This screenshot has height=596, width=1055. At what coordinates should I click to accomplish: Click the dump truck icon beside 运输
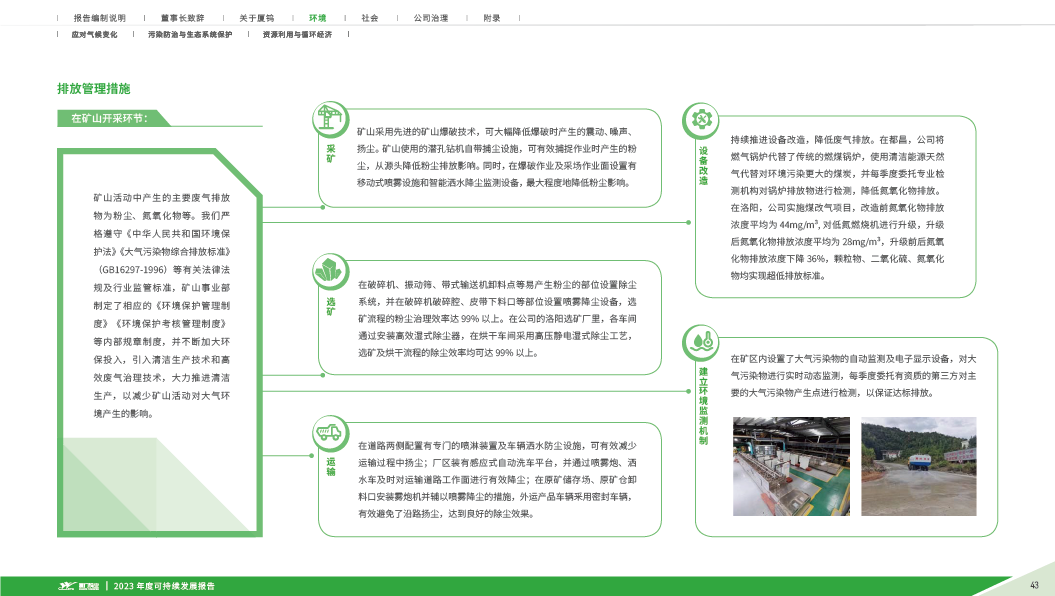(328, 433)
